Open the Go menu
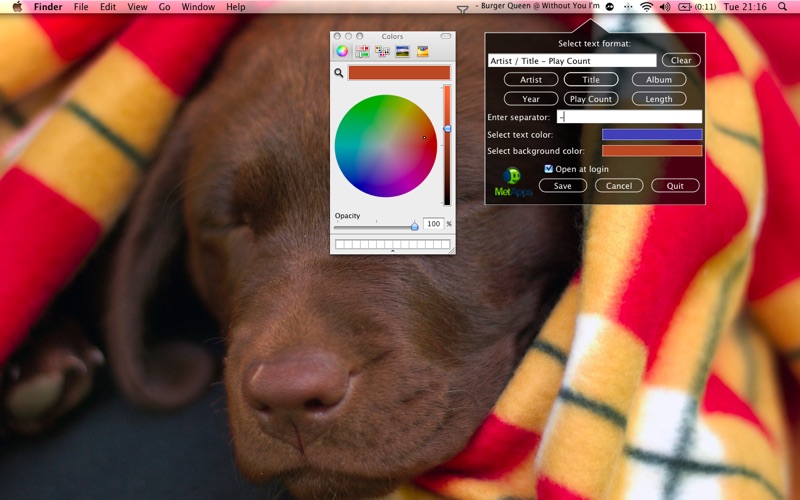 click(x=164, y=7)
